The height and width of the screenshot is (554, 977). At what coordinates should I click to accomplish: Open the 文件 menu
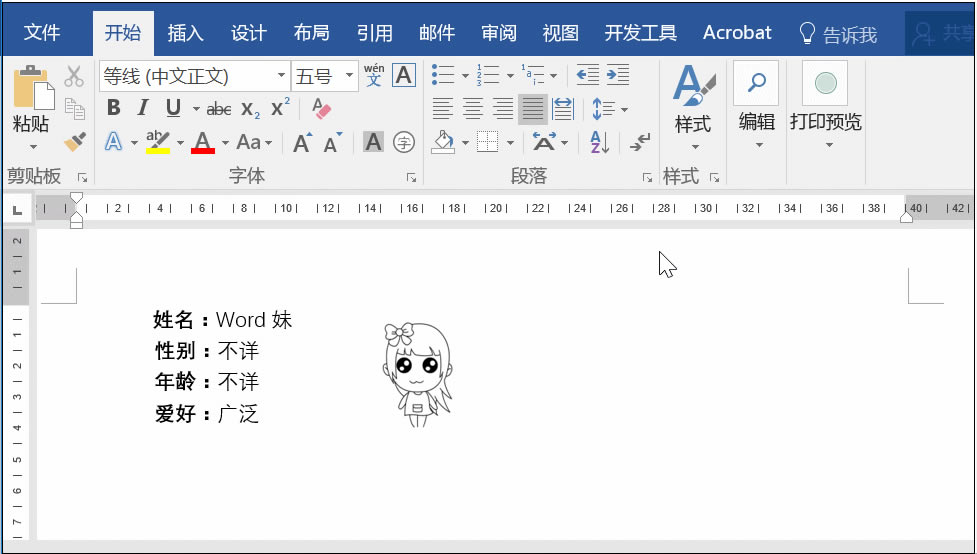coord(42,32)
